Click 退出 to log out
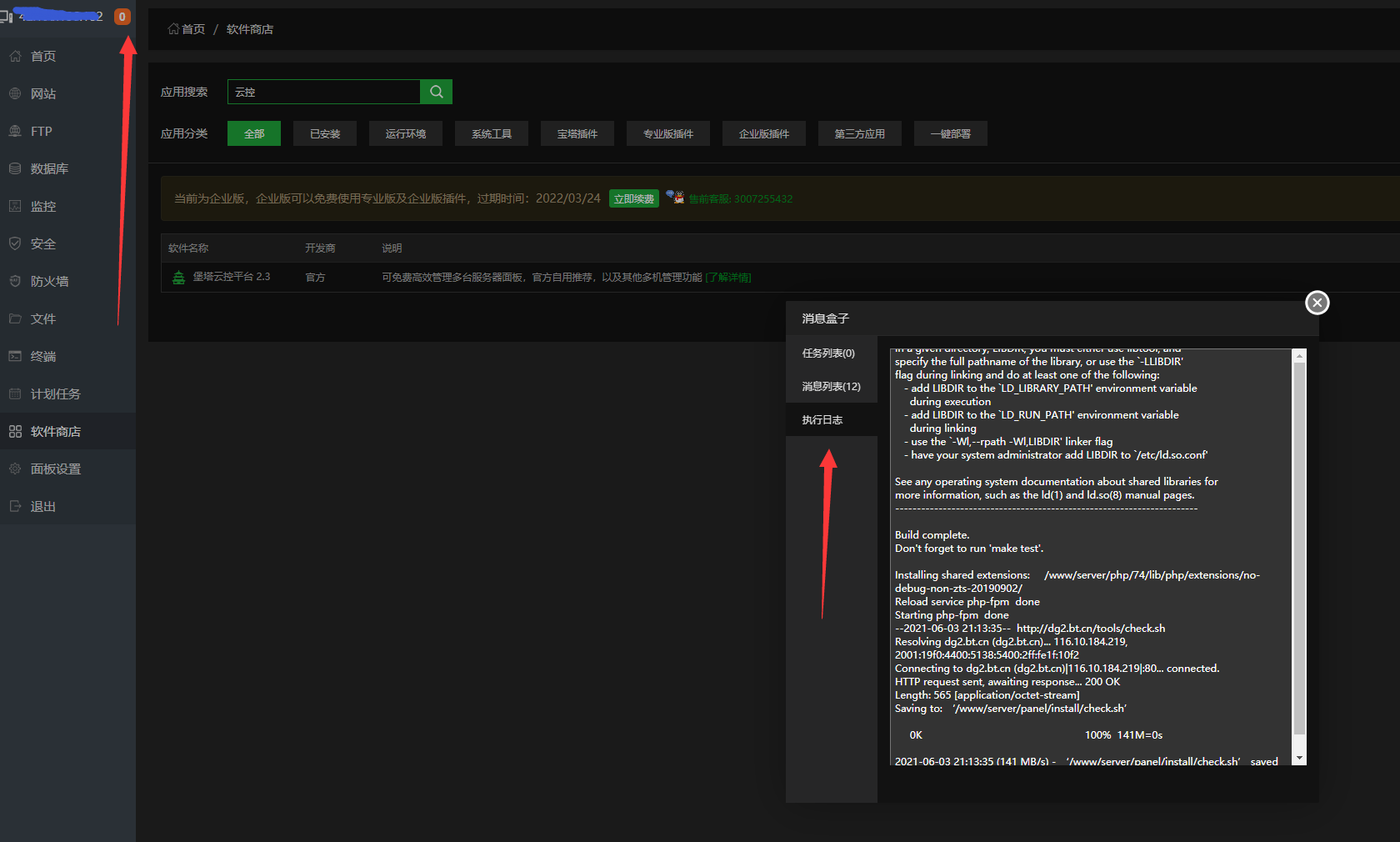 tap(67, 506)
